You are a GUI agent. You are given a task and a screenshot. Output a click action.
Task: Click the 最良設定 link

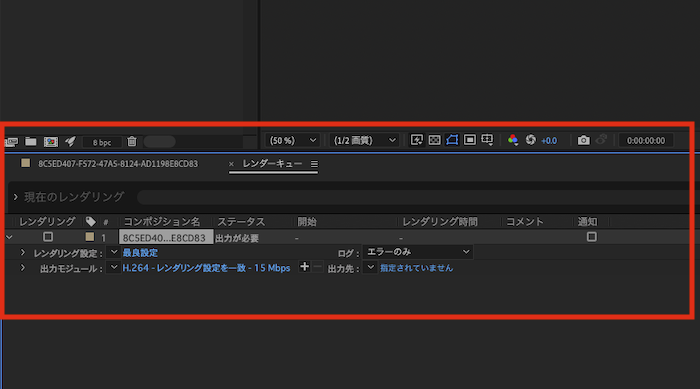tap(140, 253)
